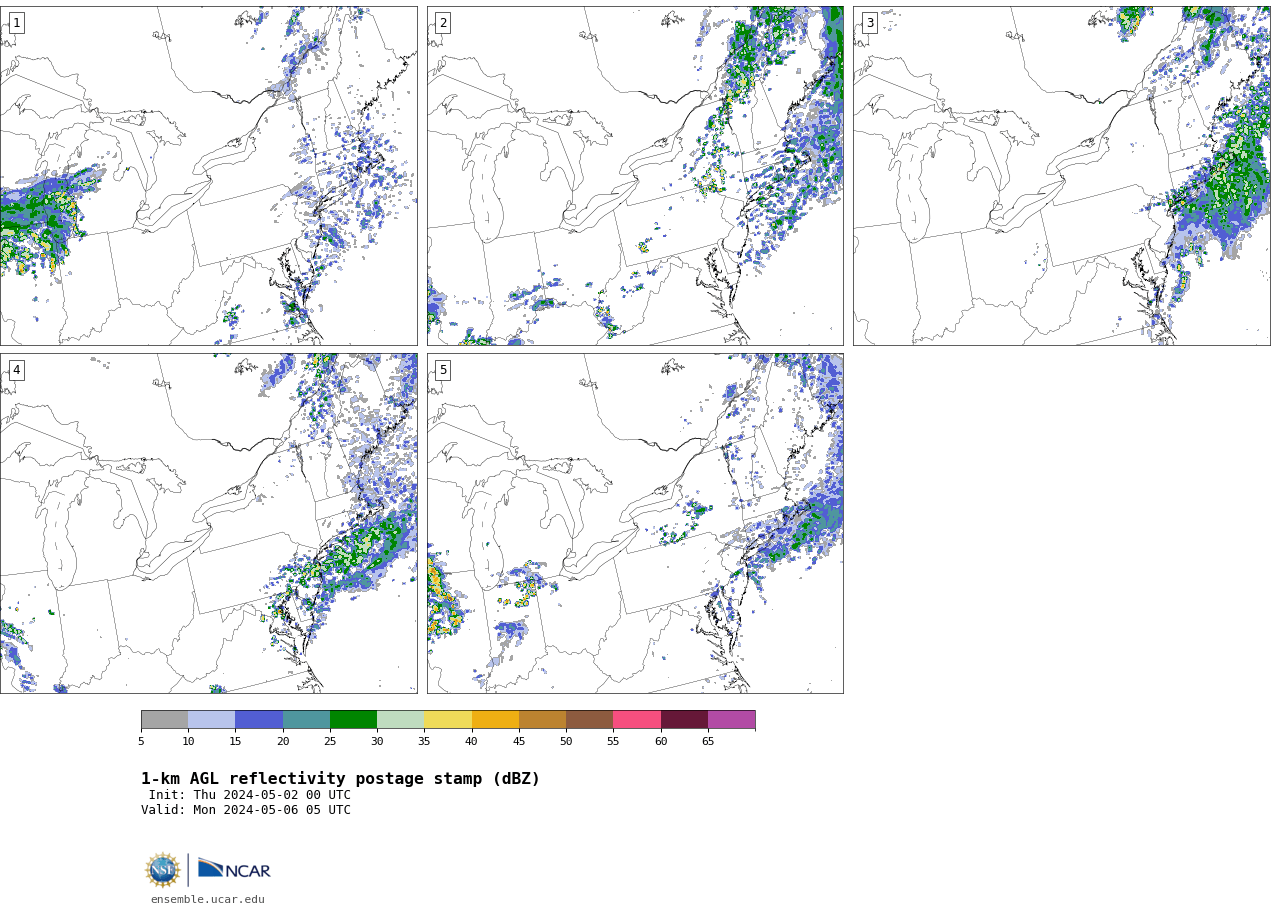Click the NCAR logo
The image size is (1280, 910).
pyautogui.click(x=234, y=869)
